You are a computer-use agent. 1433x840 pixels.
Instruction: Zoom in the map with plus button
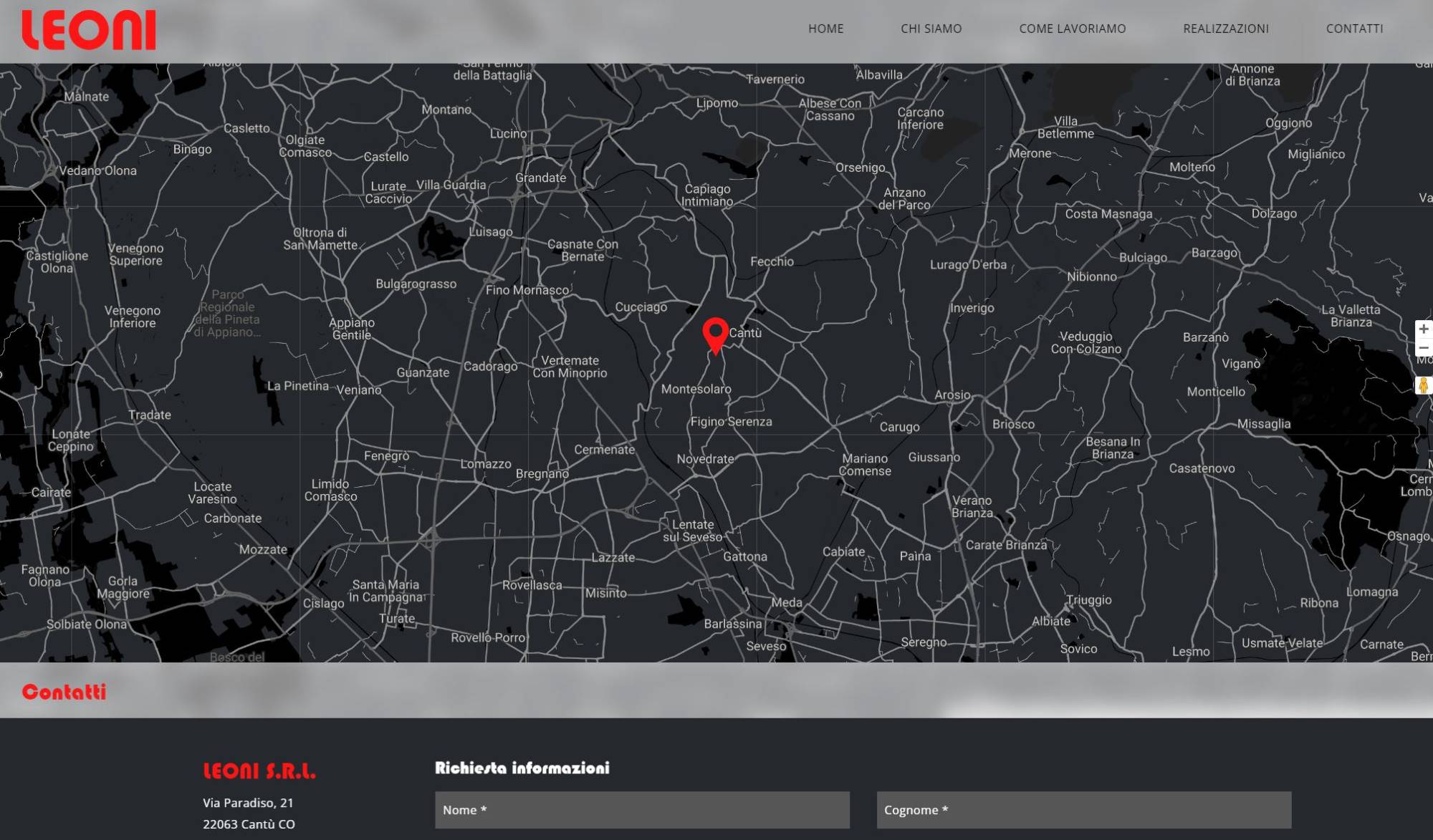tap(1424, 329)
